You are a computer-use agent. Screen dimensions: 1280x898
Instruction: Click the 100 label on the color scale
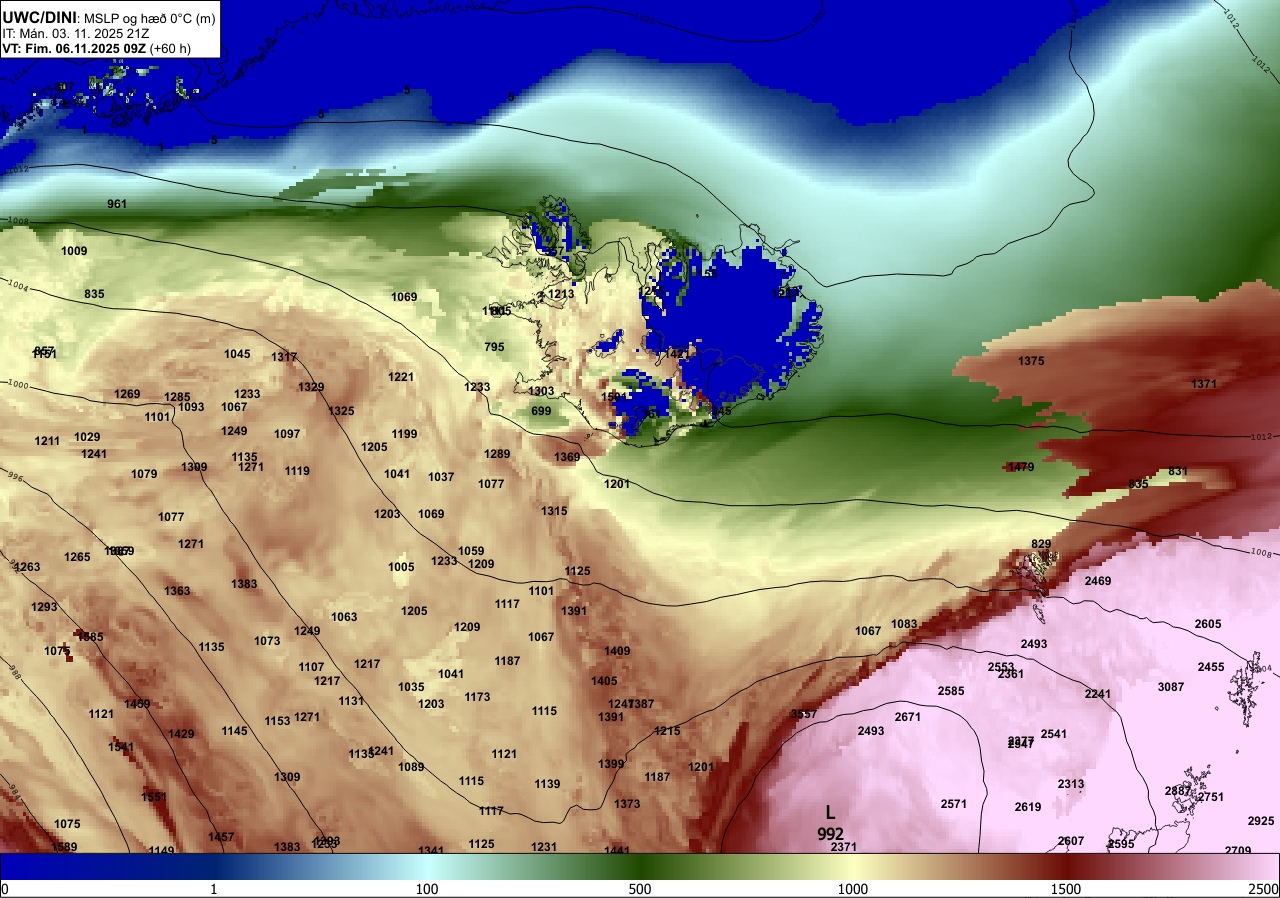tap(427, 889)
